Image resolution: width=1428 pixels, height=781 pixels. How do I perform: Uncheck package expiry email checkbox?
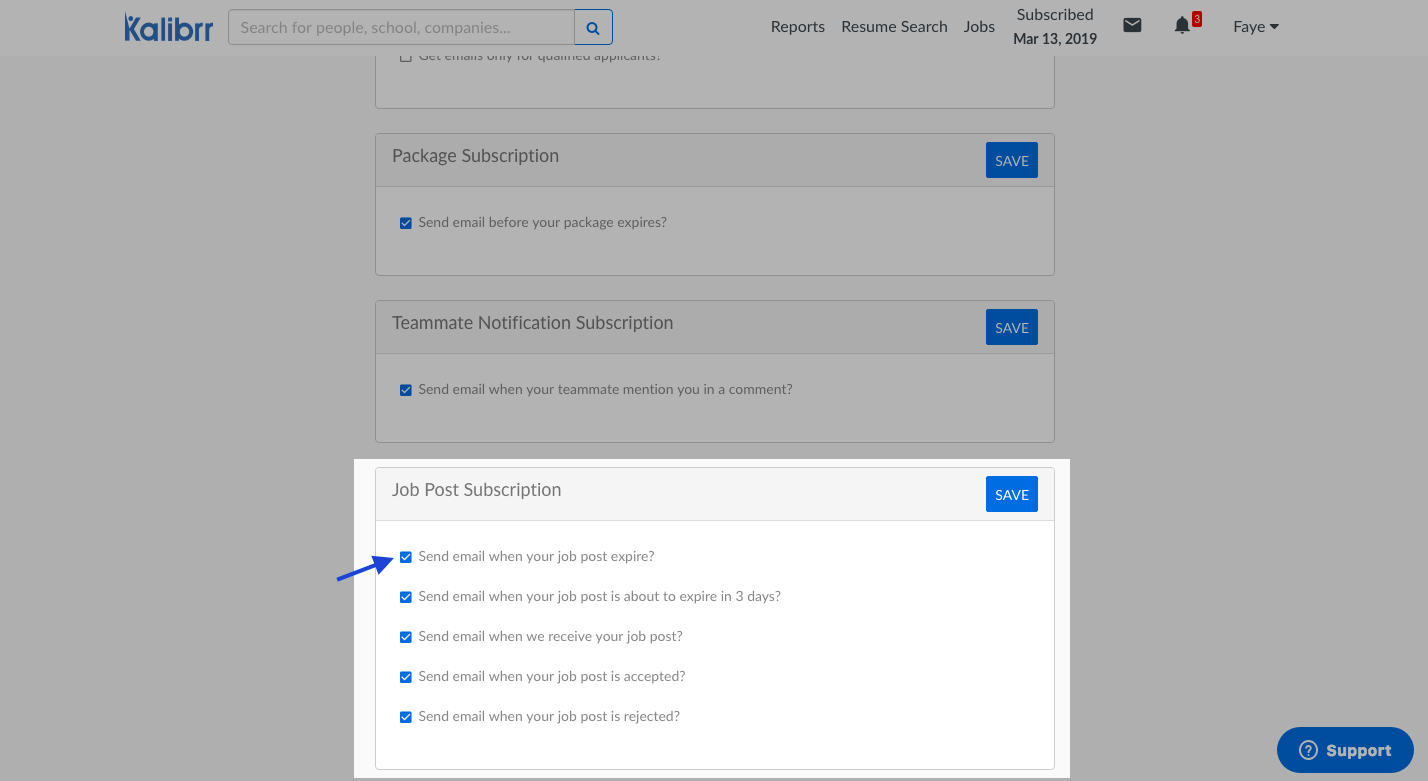406,223
